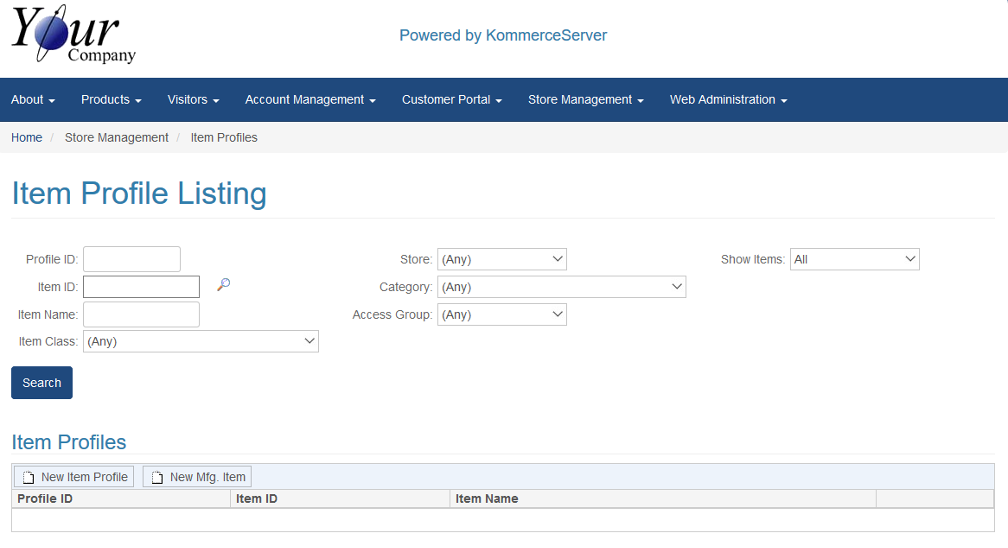Open the Category dropdown
1008x548 pixels.
point(561,287)
